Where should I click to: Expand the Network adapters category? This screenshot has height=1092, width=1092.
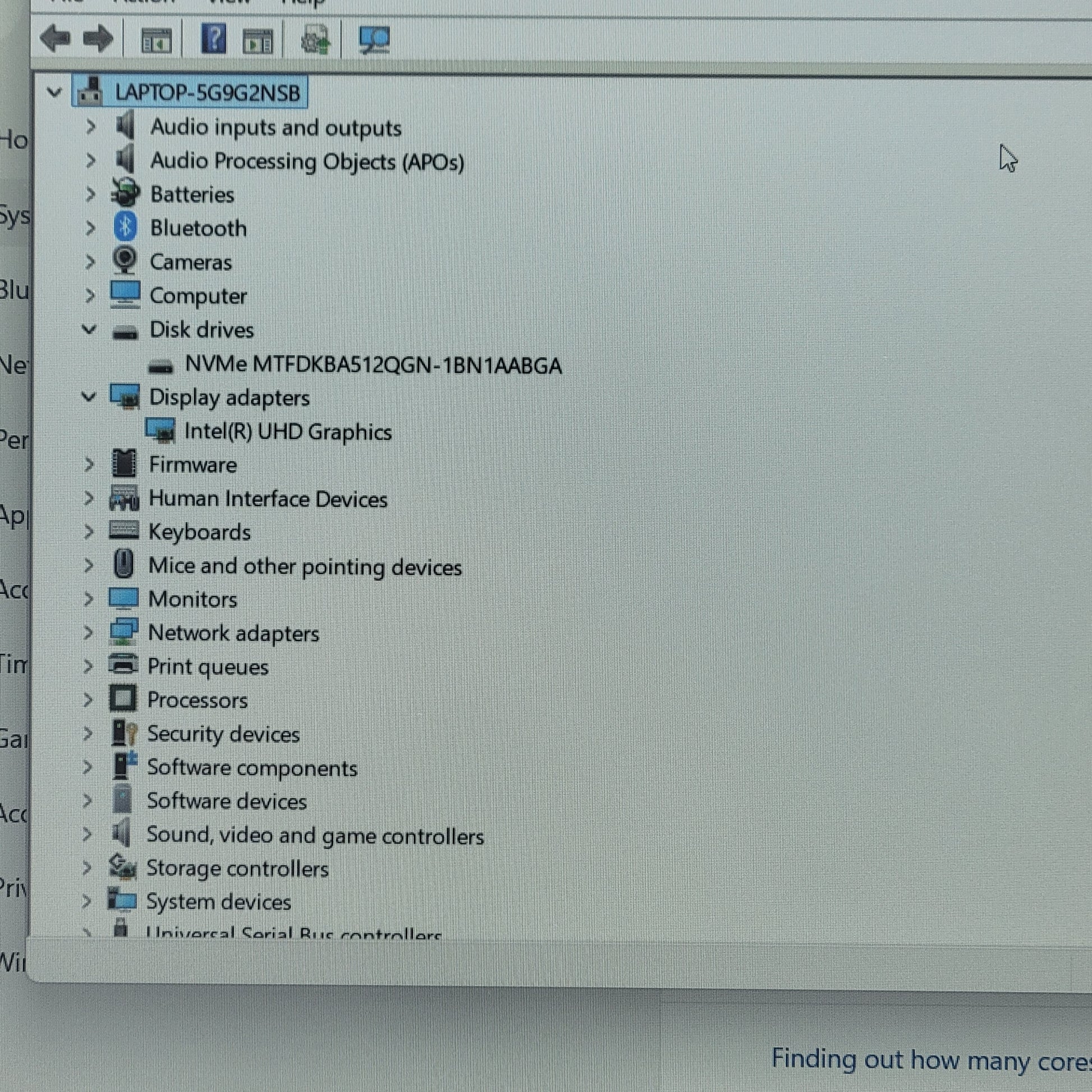[88, 633]
